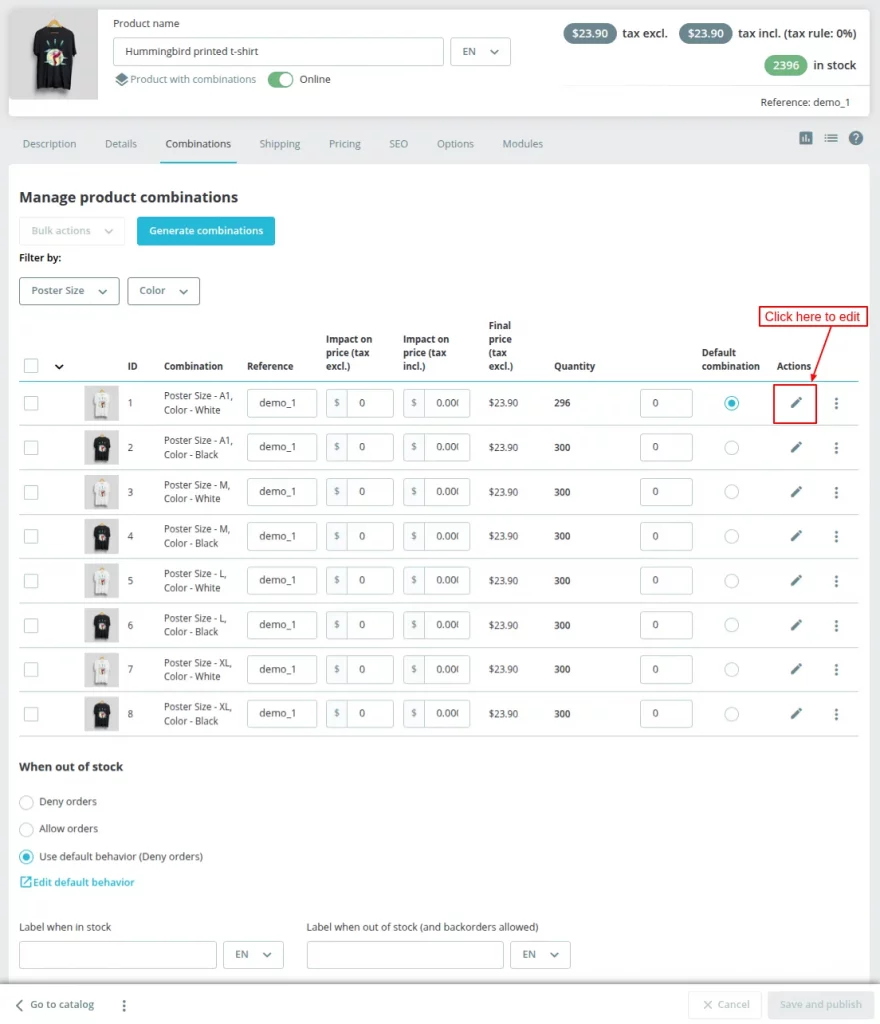
Task: Check the select-all combinations checkbox
Action: coord(30,366)
